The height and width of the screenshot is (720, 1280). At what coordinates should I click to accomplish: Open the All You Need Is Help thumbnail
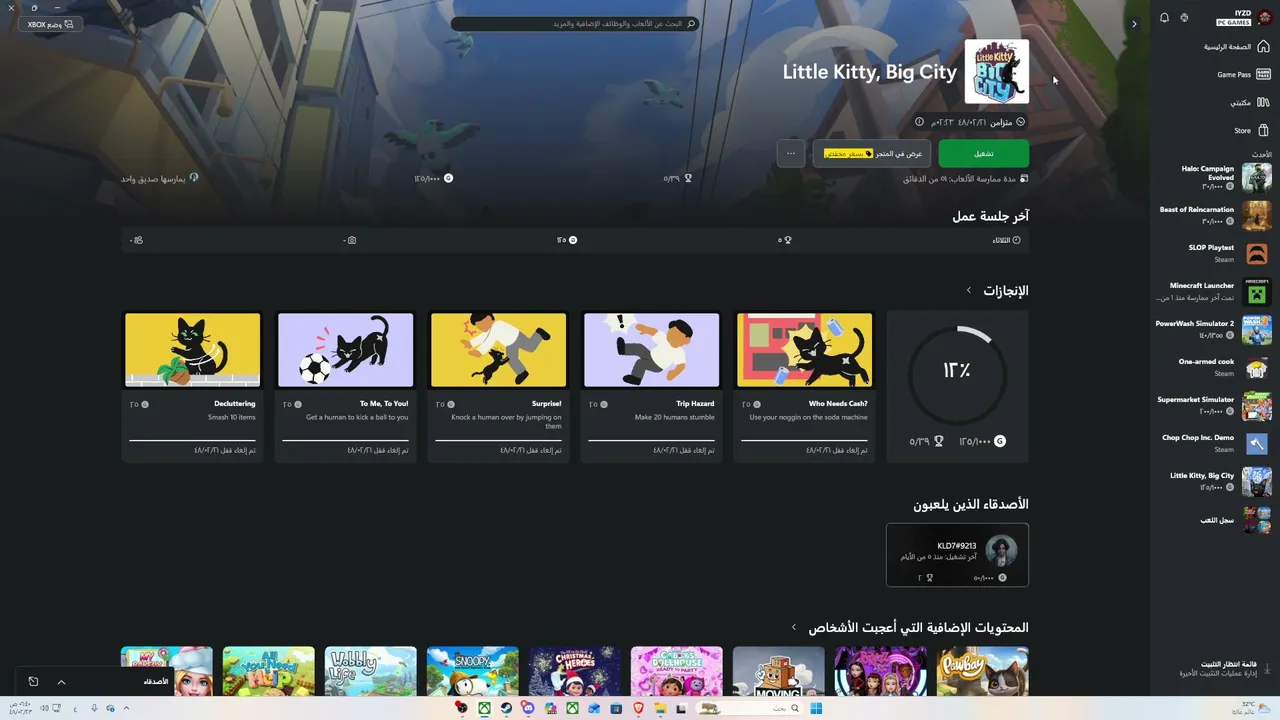(269, 671)
